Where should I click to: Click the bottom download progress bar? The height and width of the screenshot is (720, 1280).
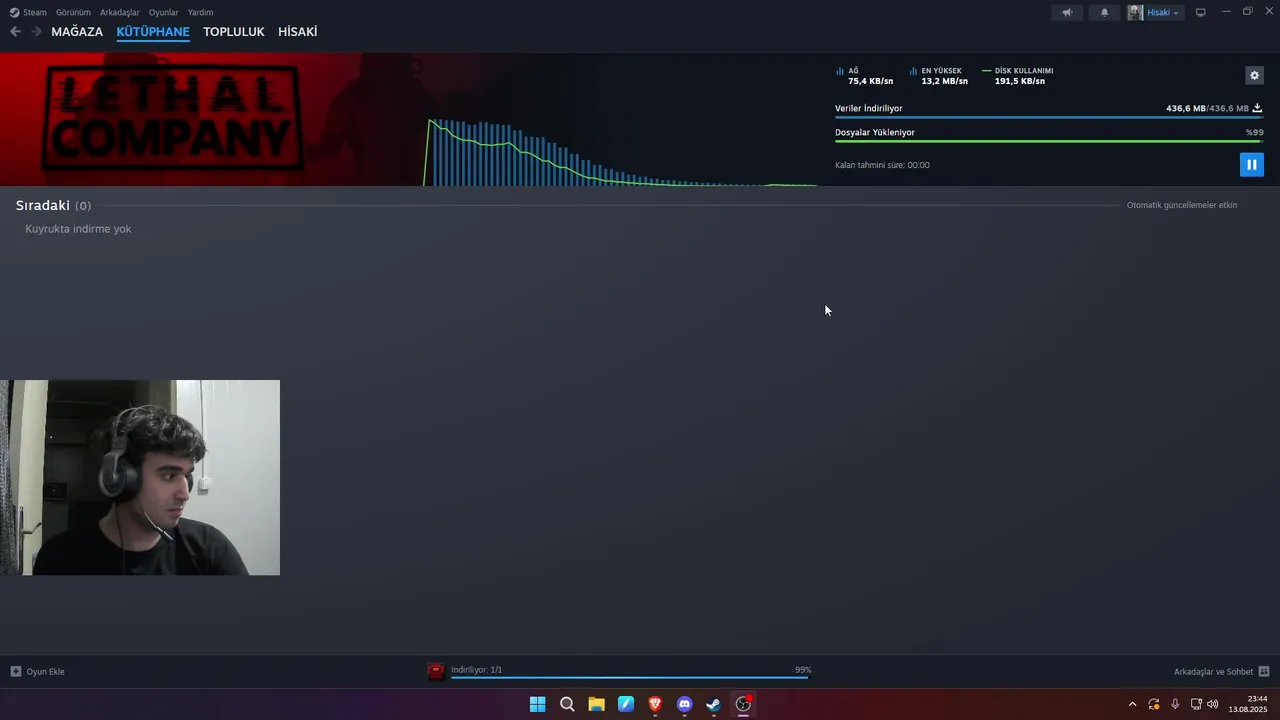coord(630,677)
